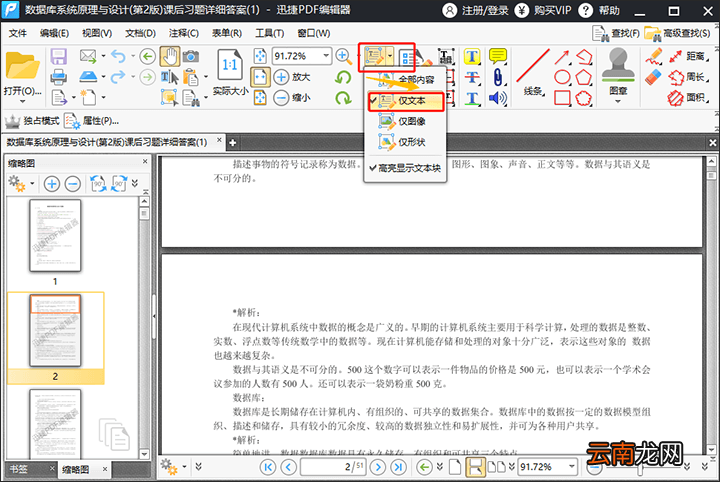The image size is (720, 482).
Task: Click the 注册/登录 login link
Action: click(475, 10)
